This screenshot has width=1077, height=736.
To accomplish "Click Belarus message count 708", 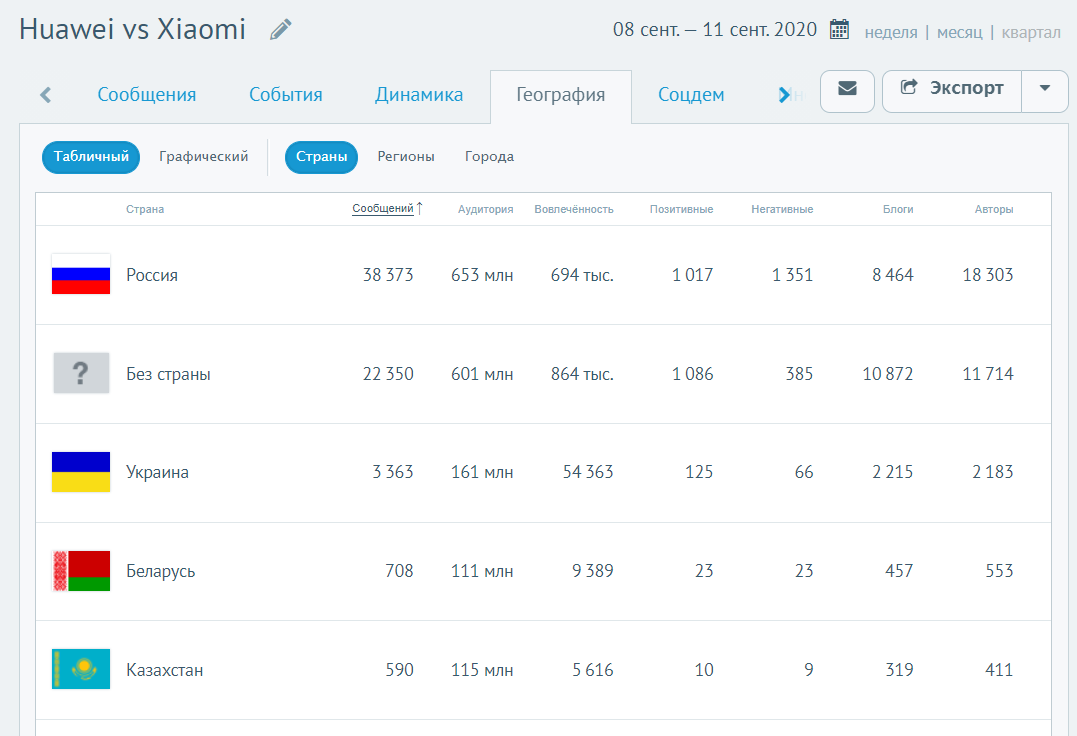I will click(x=399, y=571).
